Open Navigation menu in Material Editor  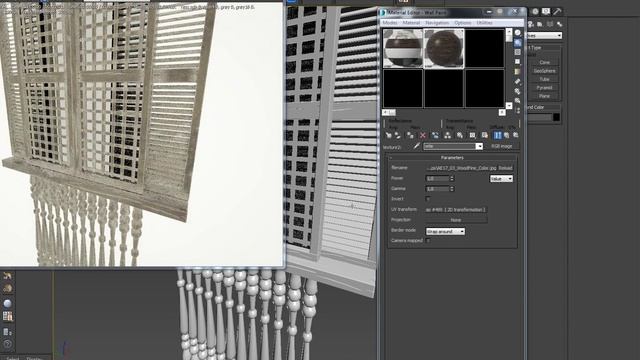(x=437, y=23)
